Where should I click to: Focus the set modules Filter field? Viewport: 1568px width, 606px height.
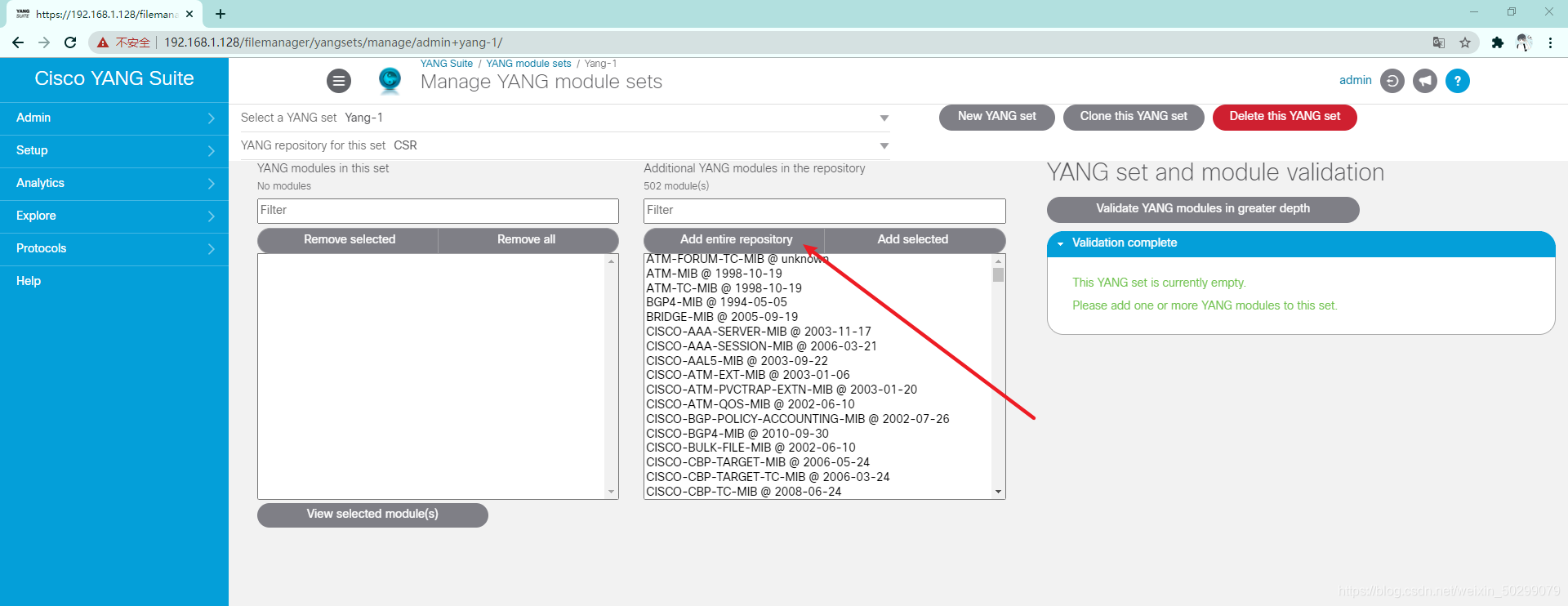click(438, 211)
